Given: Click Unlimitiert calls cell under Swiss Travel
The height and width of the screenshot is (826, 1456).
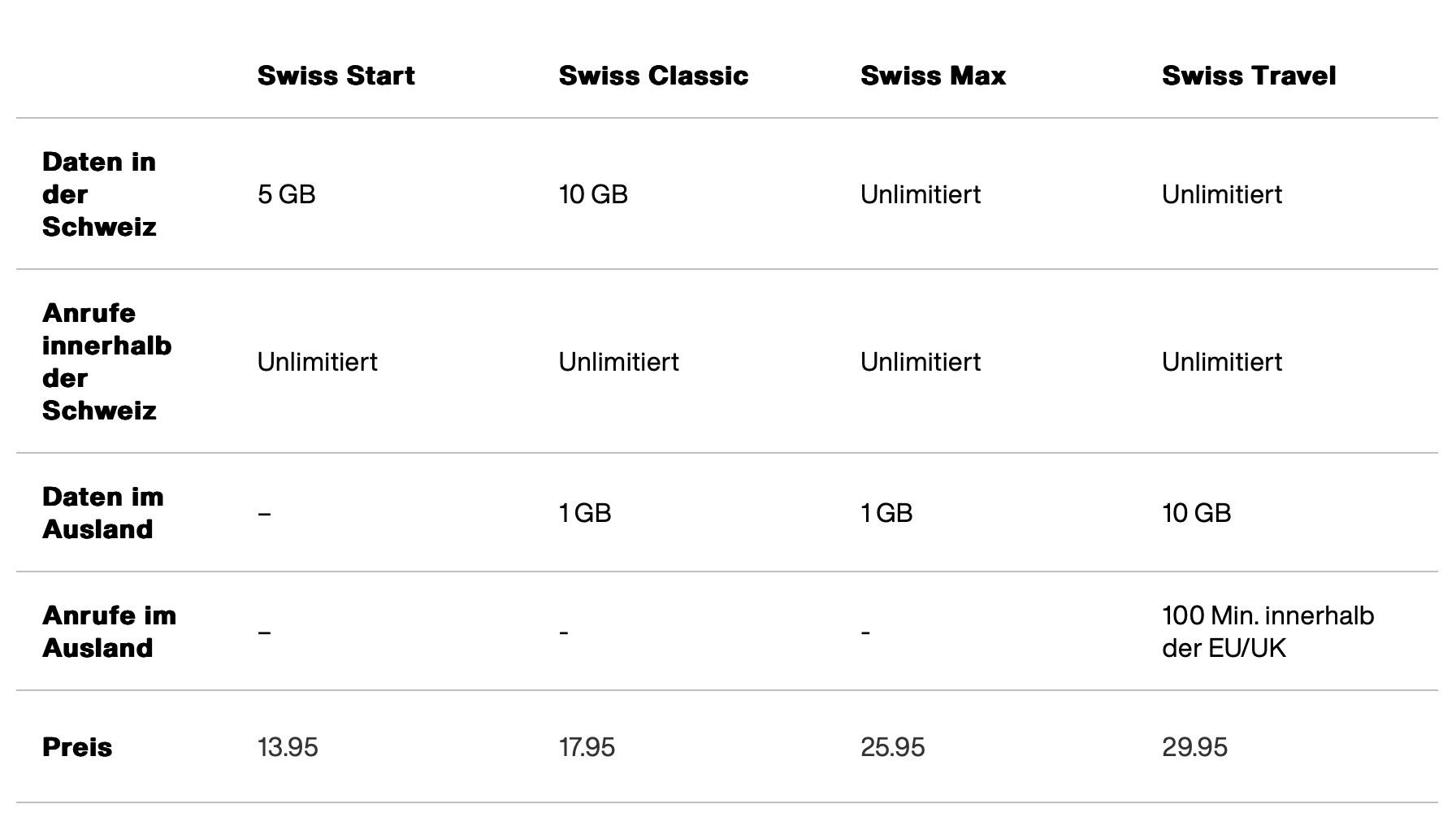Looking at the screenshot, I should tap(1222, 362).
